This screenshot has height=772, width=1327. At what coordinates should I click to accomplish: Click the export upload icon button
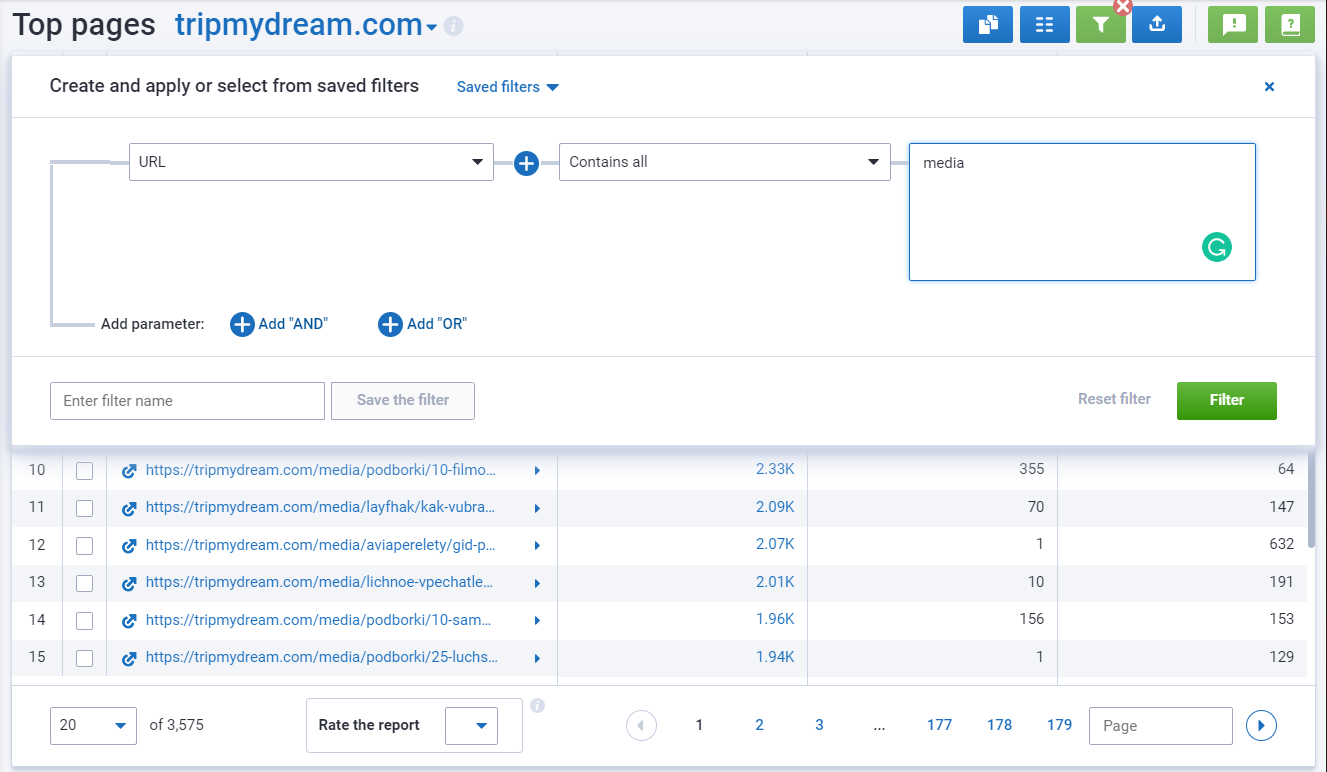tap(1157, 25)
